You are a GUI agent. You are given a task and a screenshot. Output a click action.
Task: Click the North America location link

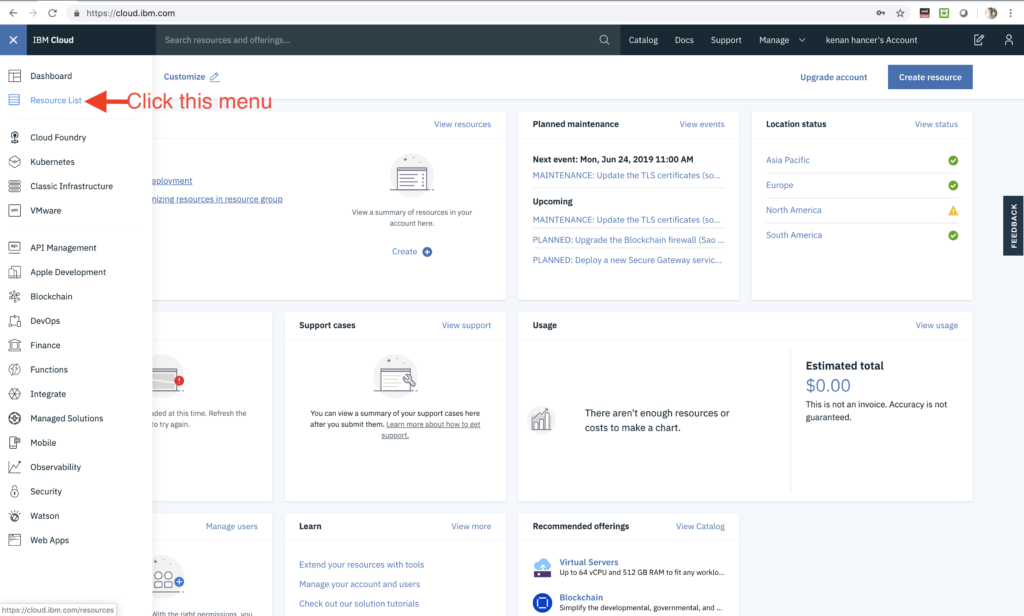[x=793, y=210]
